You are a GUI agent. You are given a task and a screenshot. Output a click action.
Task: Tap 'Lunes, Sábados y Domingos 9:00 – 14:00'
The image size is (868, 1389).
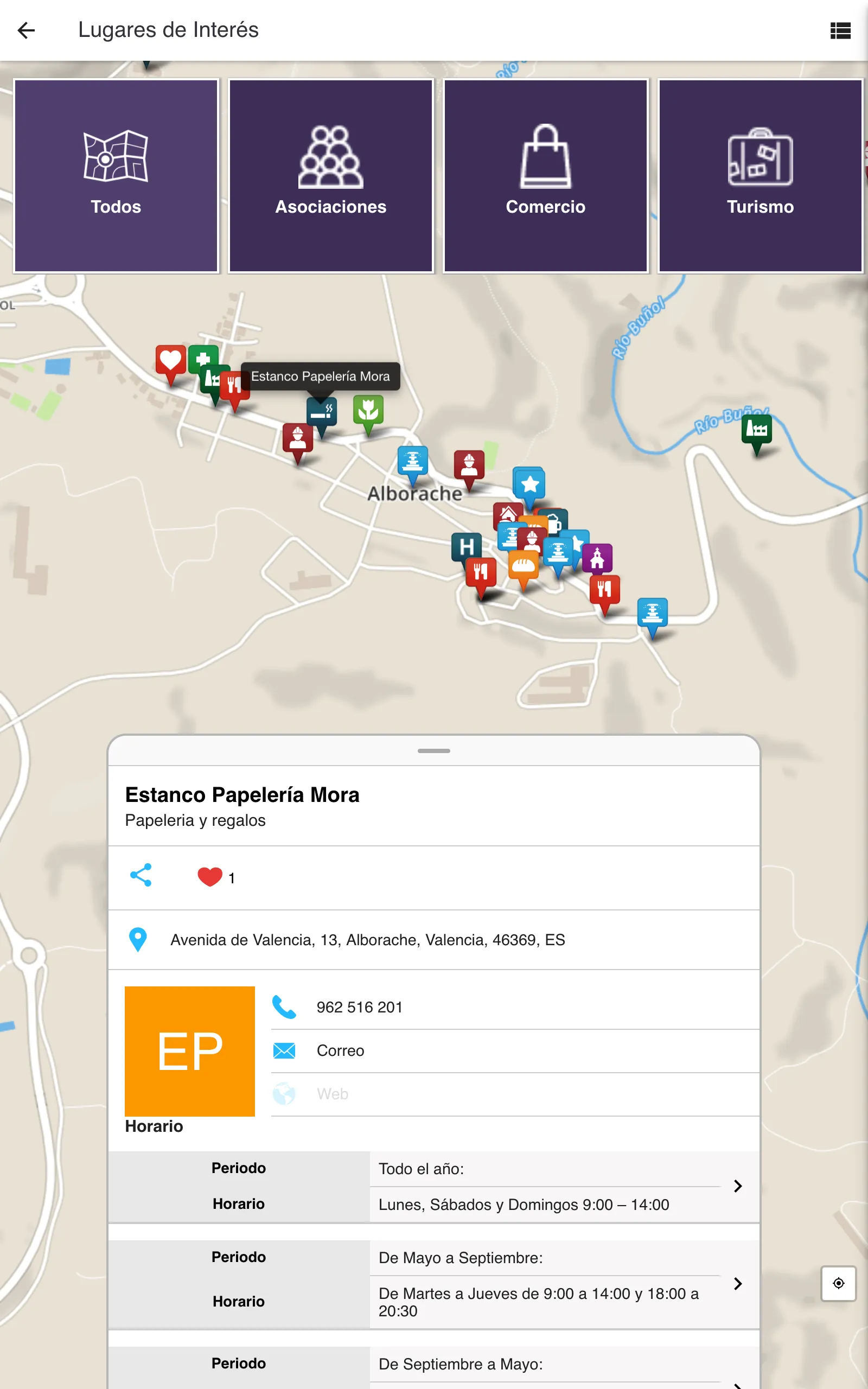coord(524,1204)
